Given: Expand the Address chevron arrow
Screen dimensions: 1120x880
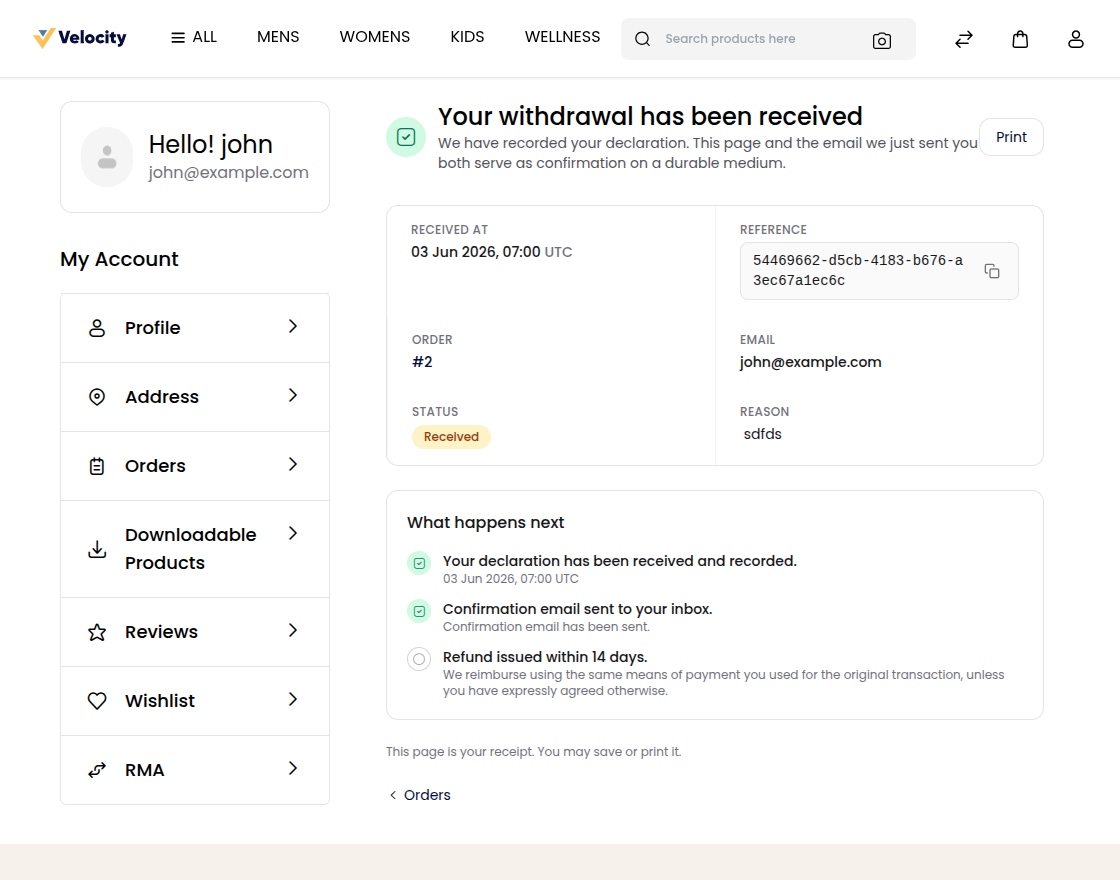Looking at the screenshot, I should (x=292, y=396).
